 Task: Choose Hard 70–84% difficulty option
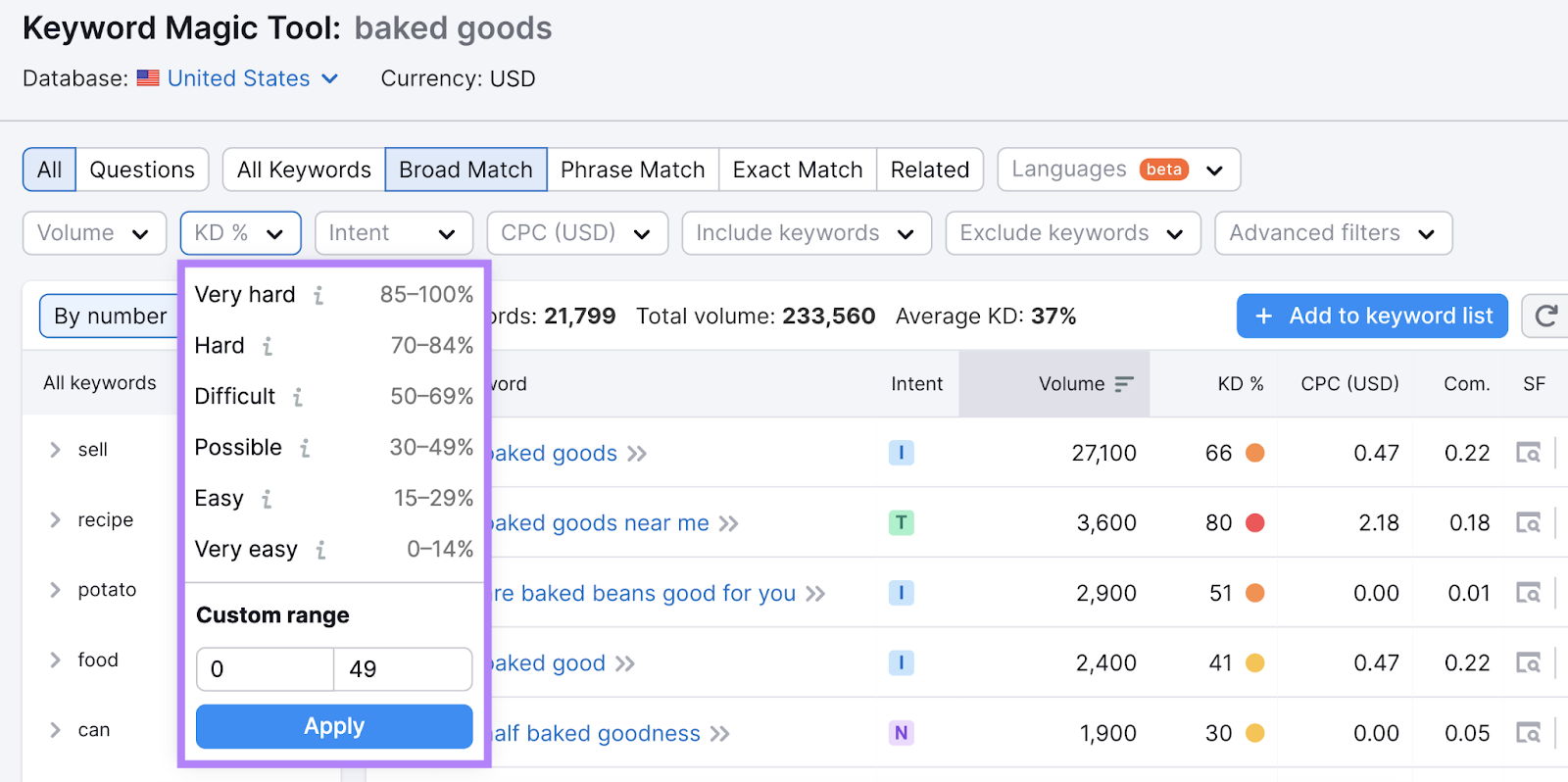point(334,346)
